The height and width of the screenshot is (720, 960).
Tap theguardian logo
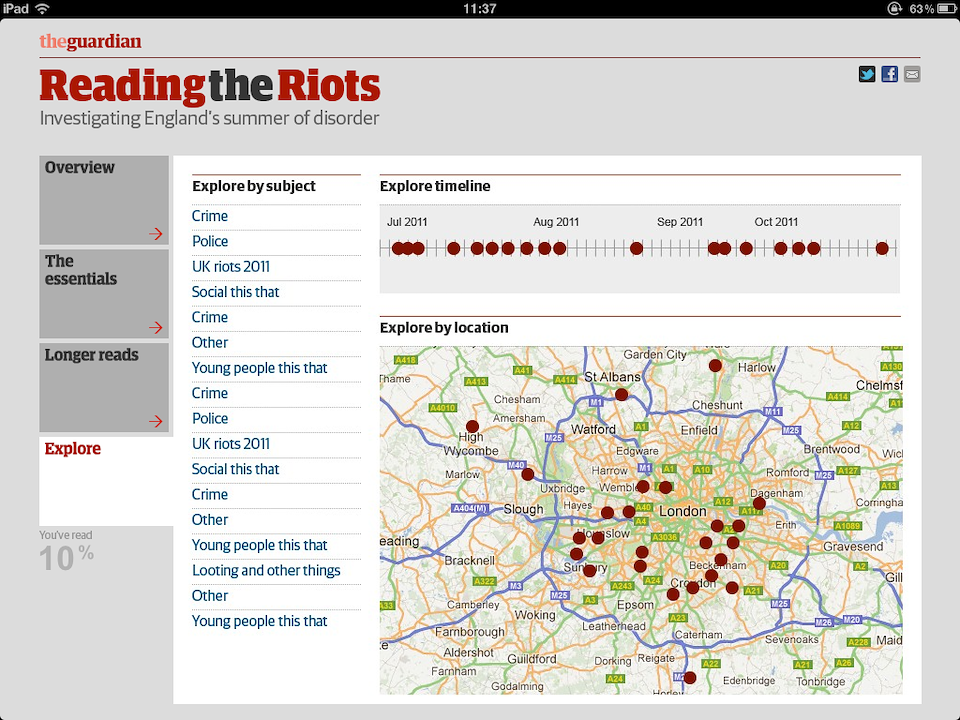tap(91, 41)
